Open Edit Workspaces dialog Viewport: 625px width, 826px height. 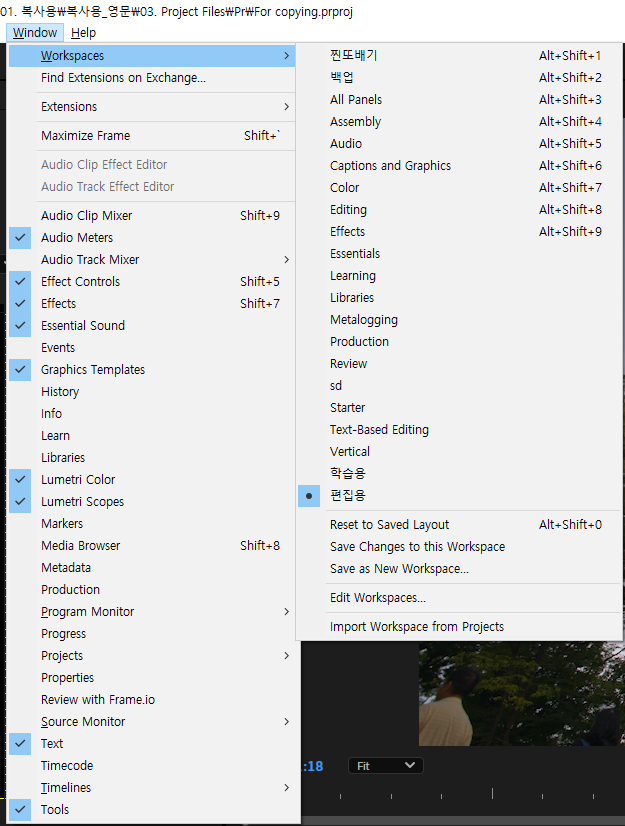459,598
